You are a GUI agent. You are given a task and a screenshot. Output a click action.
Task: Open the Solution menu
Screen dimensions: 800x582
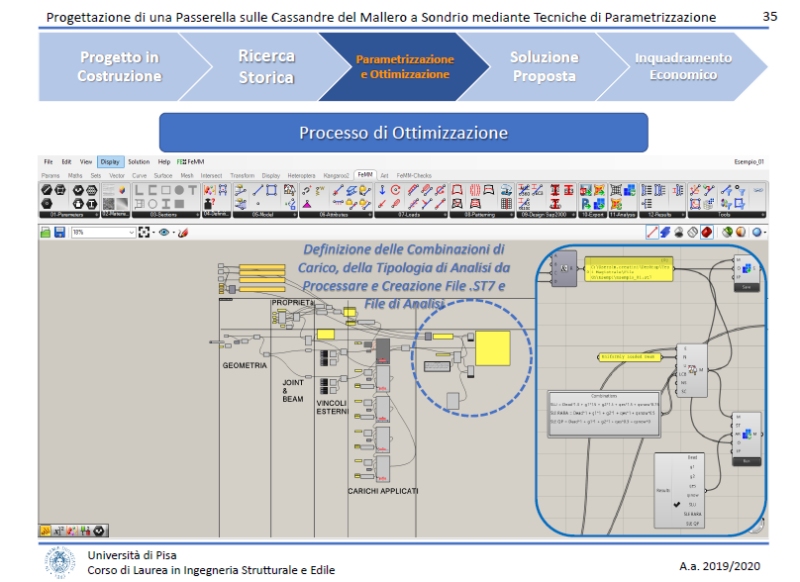138,161
